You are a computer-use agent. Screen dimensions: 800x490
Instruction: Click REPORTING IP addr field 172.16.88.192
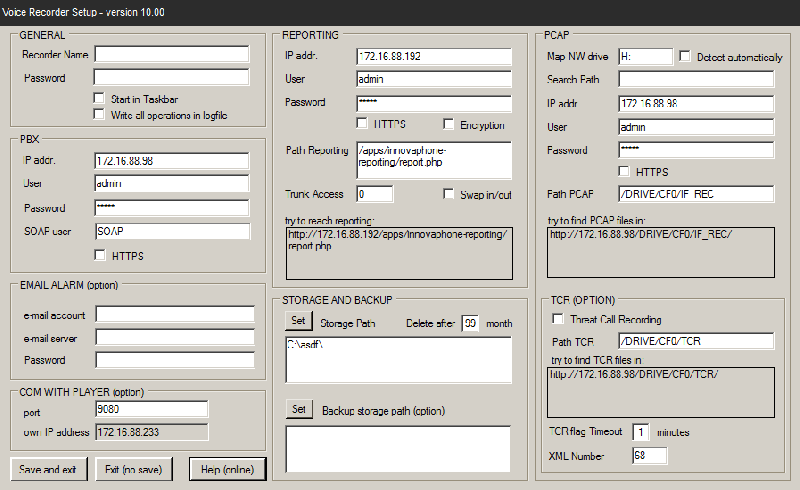tap(434, 56)
